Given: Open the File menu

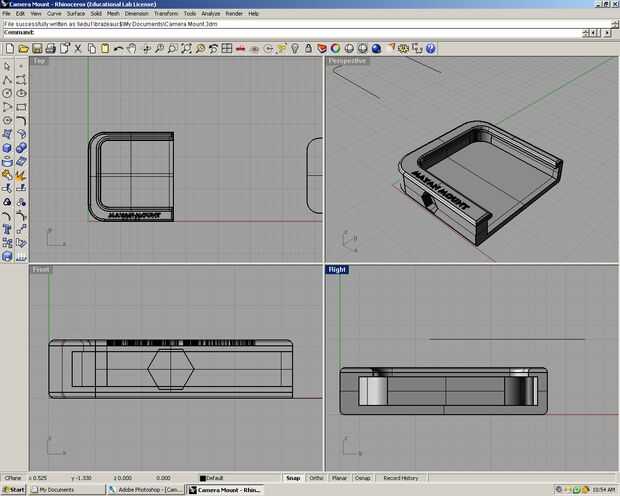Looking at the screenshot, I should coord(6,13).
